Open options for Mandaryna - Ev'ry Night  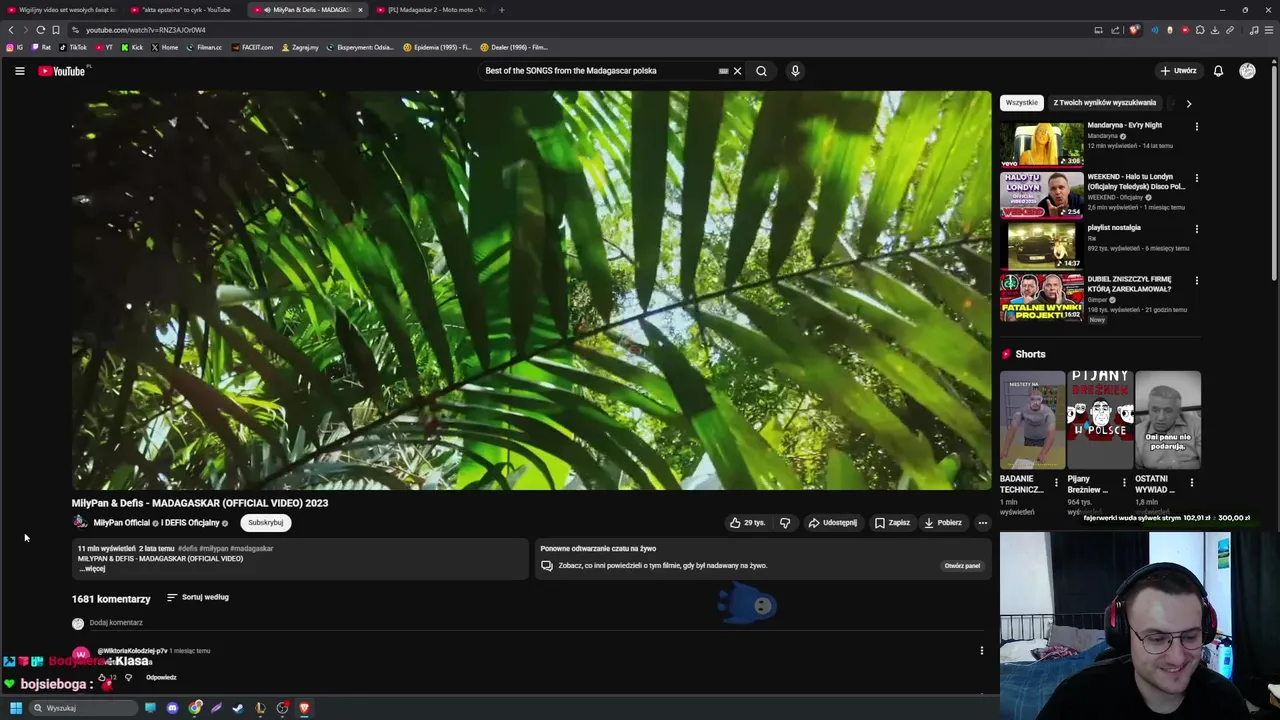tap(1196, 126)
